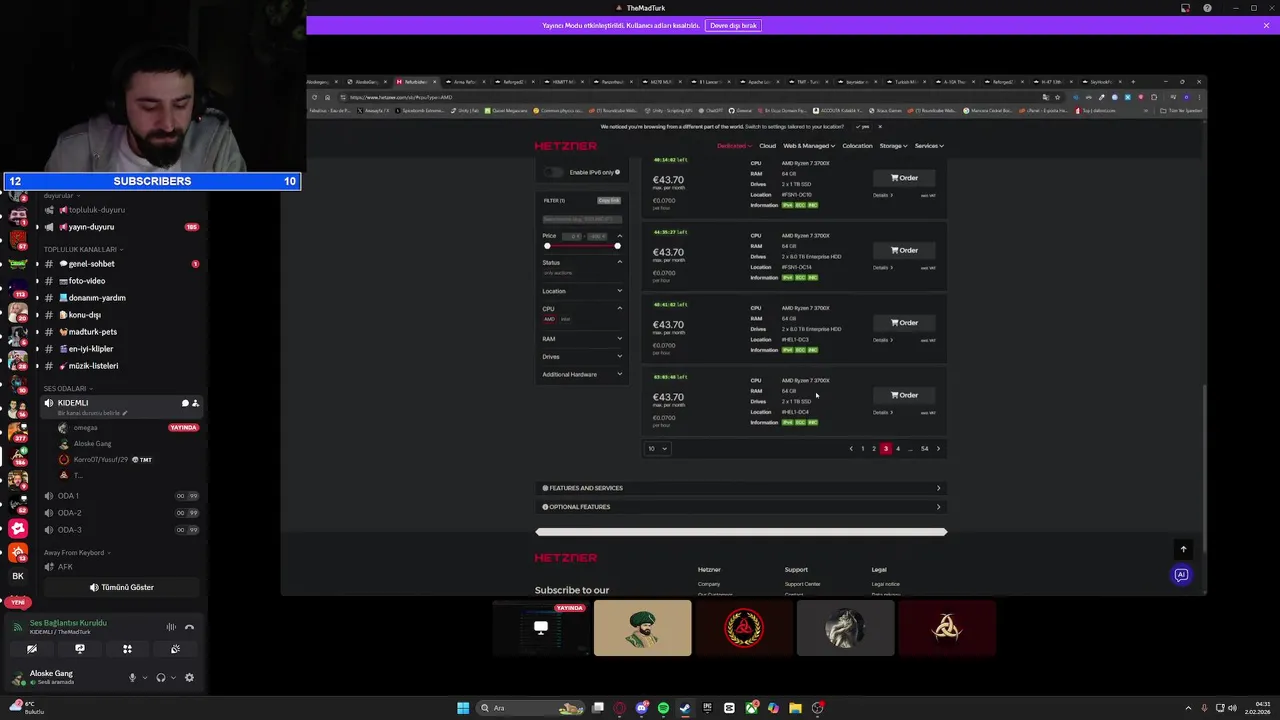Expand Optional Features section
This screenshot has width=1280, height=720.
741,507
